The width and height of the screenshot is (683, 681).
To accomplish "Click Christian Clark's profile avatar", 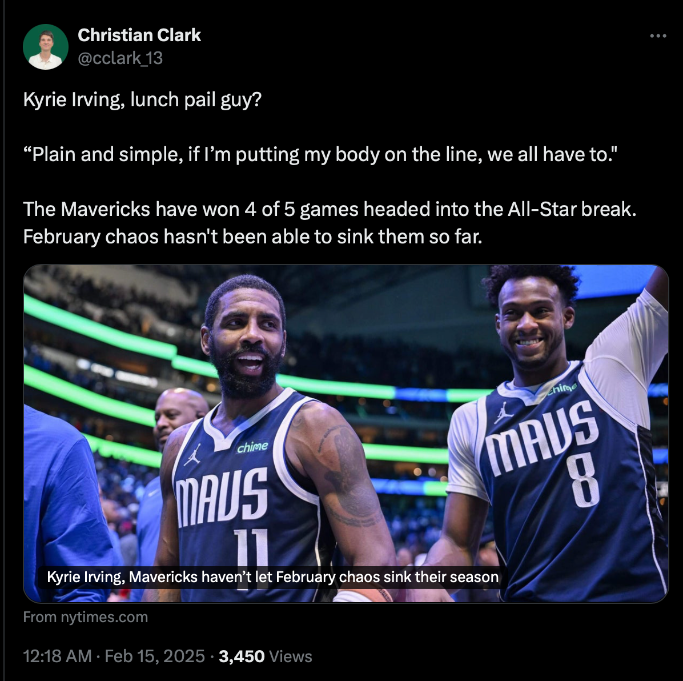I will pyautogui.click(x=46, y=47).
